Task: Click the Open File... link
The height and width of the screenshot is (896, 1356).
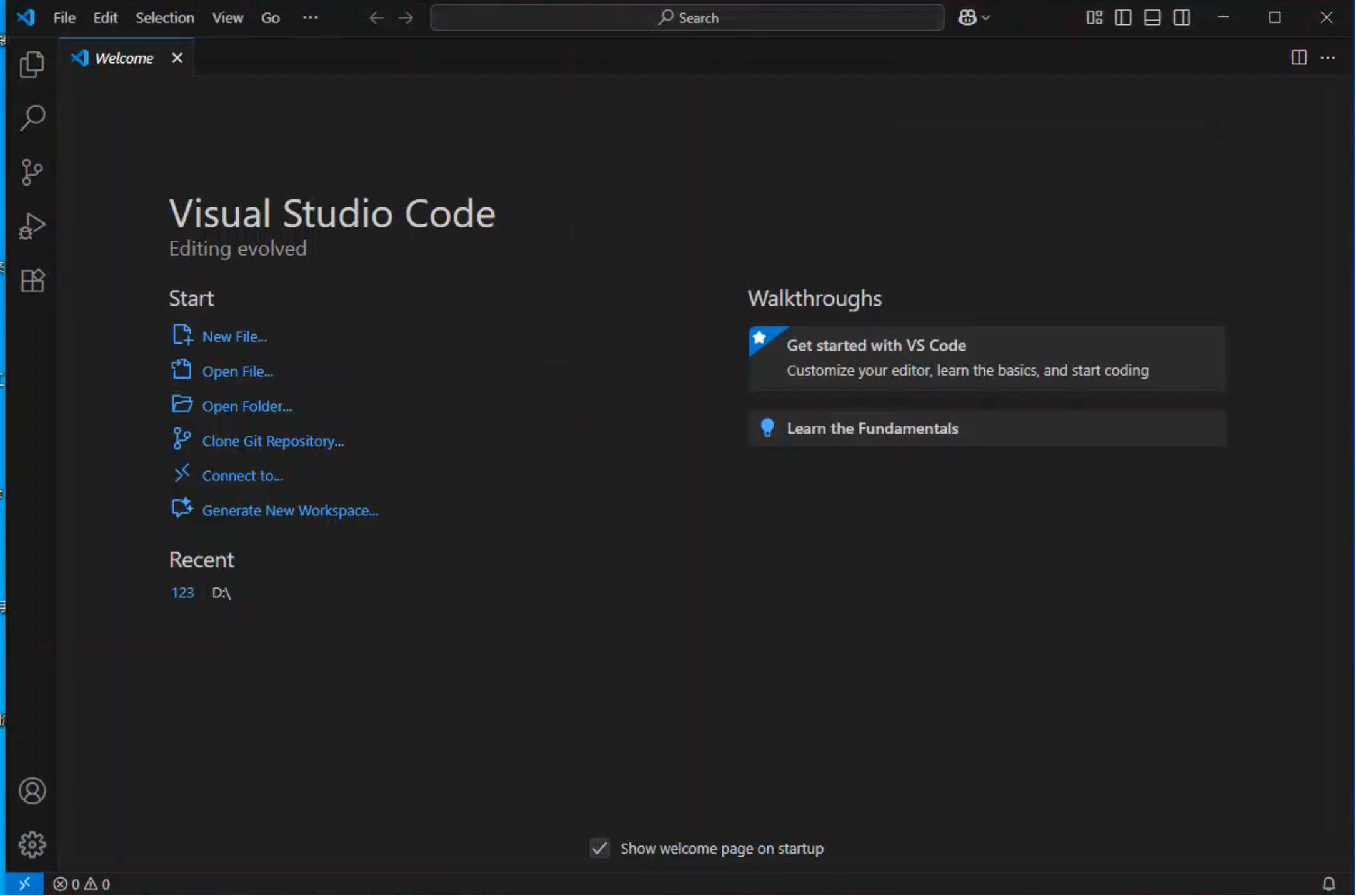Action: [238, 371]
